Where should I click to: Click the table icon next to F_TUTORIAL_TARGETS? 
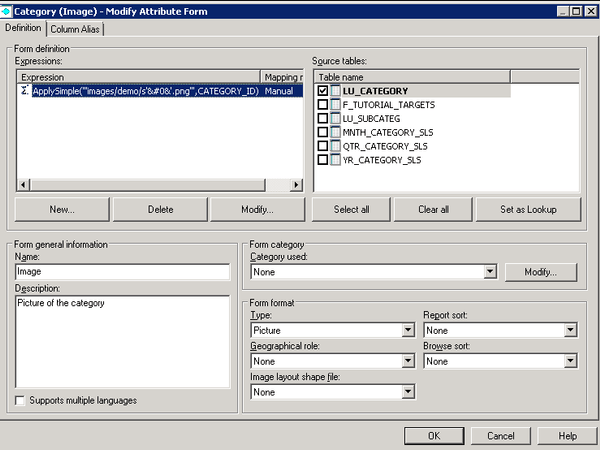[x=336, y=104]
